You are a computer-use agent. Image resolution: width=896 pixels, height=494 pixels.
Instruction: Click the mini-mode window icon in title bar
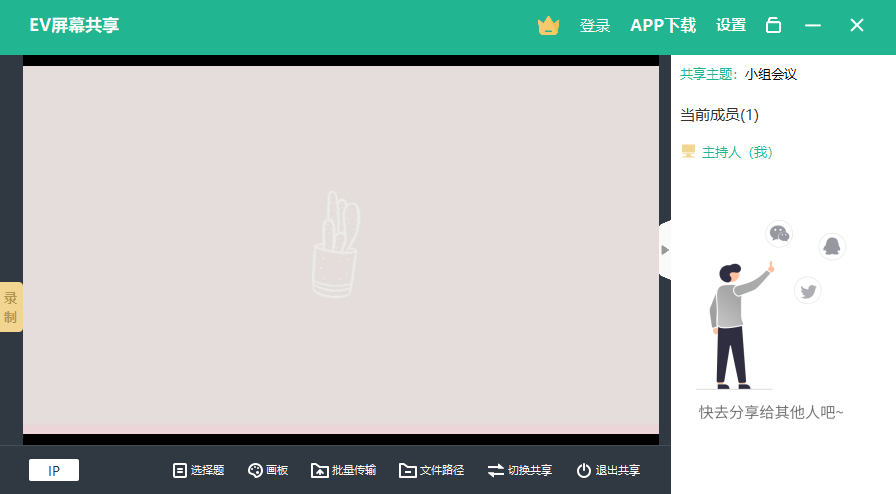773,25
